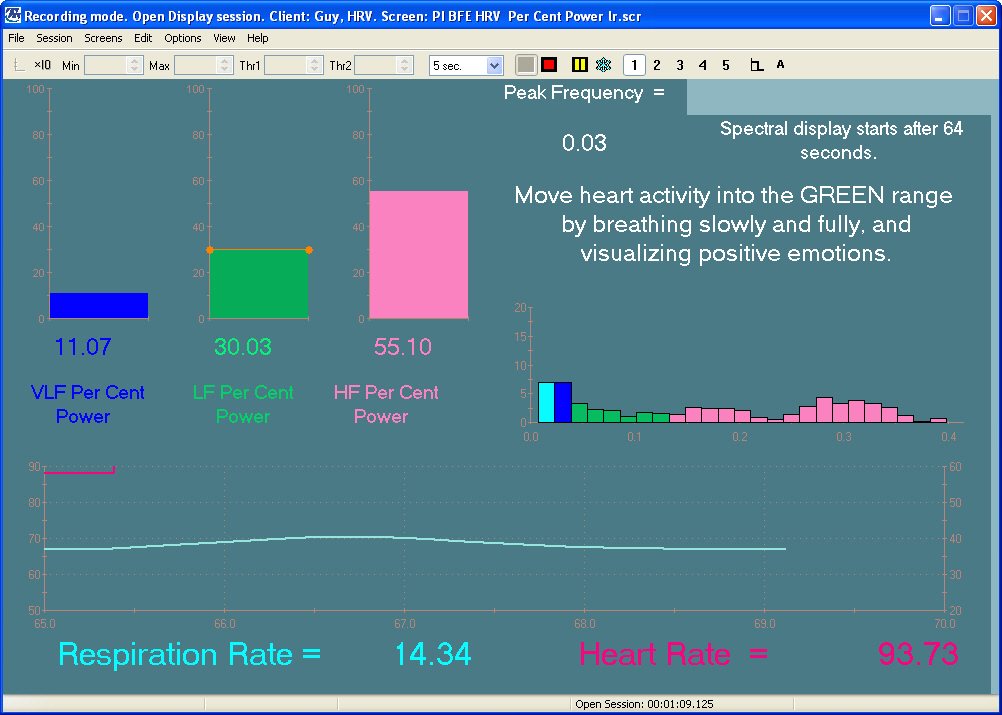Open the Options menu
The width and height of the screenshot is (1002, 715).
tap(183, 38)
